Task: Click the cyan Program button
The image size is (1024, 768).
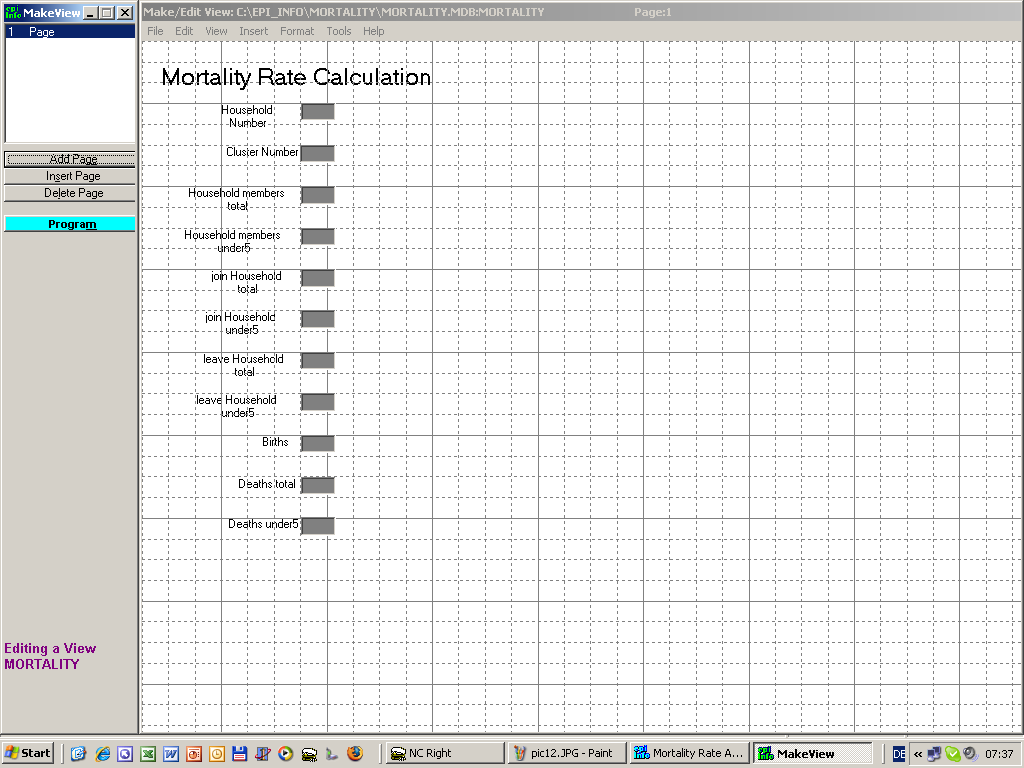Action: [70, 224]
